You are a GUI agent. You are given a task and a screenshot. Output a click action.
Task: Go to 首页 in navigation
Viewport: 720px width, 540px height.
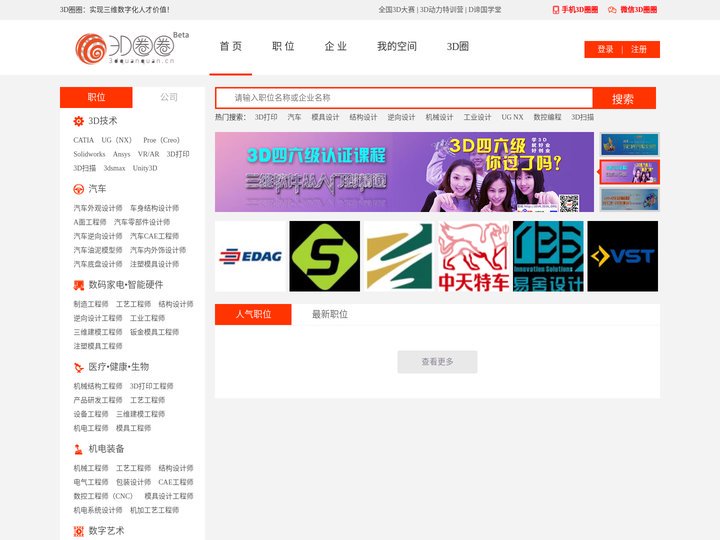(x=231, y=46)
